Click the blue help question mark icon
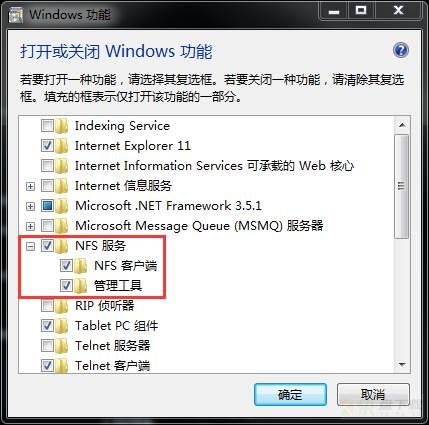The image size is (429, 425). click(x=401, y=50)
